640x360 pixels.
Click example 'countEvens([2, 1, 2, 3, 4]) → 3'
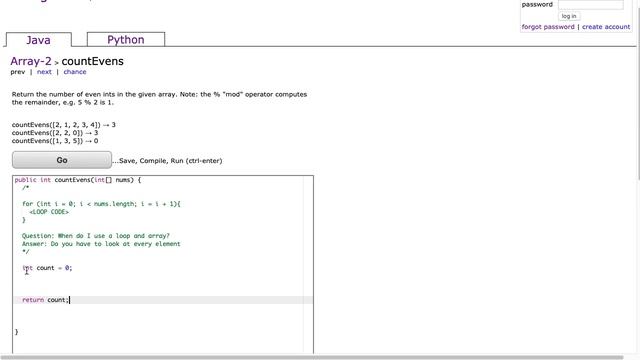[x=64, y=125]
